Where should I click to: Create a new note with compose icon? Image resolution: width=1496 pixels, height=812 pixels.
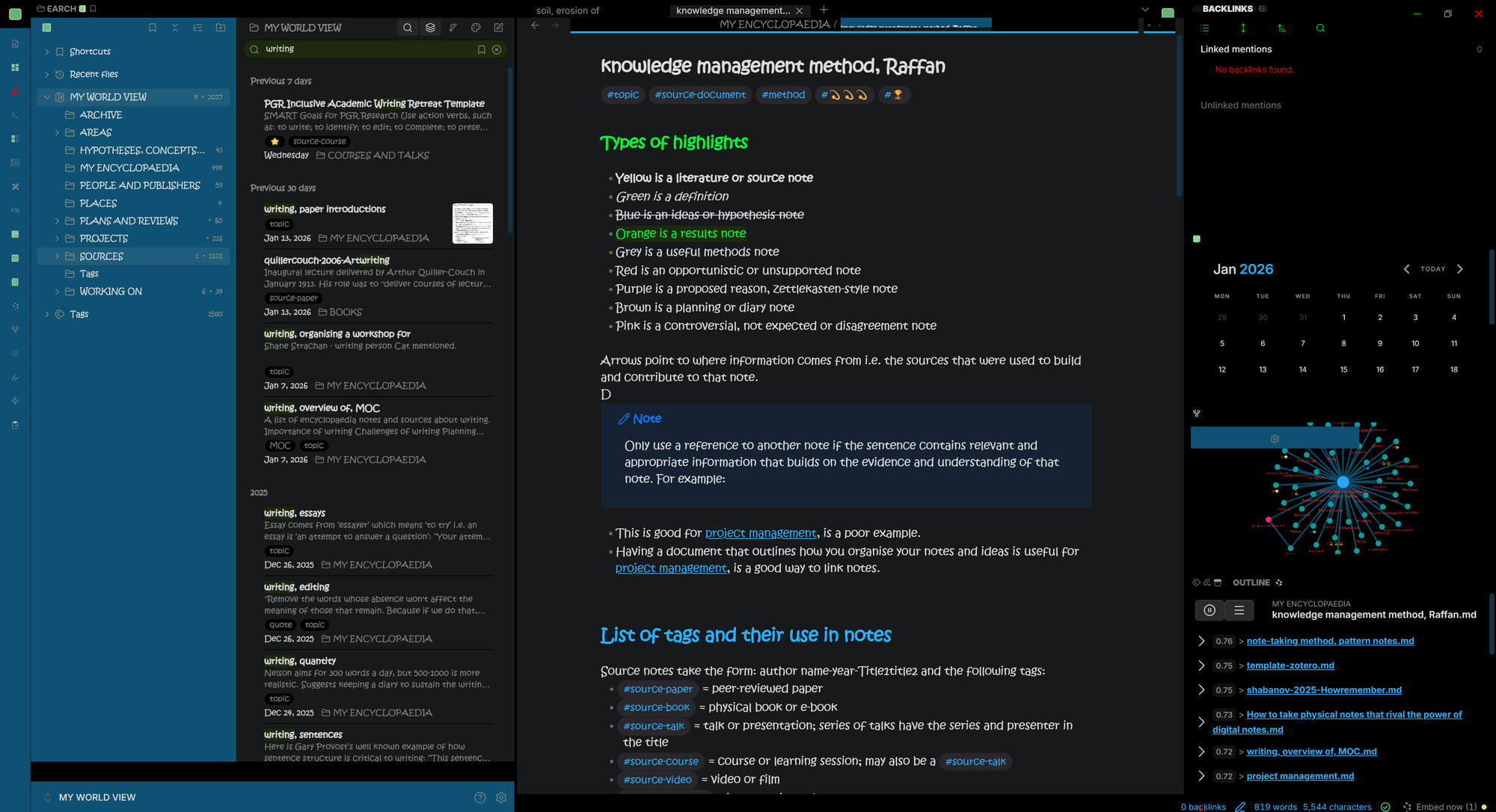click(x=498, y=28)
